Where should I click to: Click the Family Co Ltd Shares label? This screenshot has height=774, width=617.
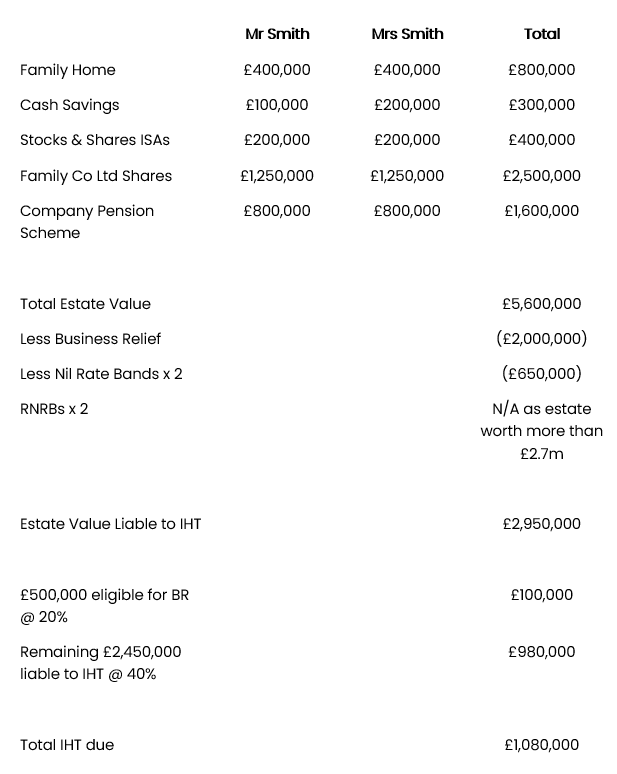pyautogui.click(x=96, y=176)
